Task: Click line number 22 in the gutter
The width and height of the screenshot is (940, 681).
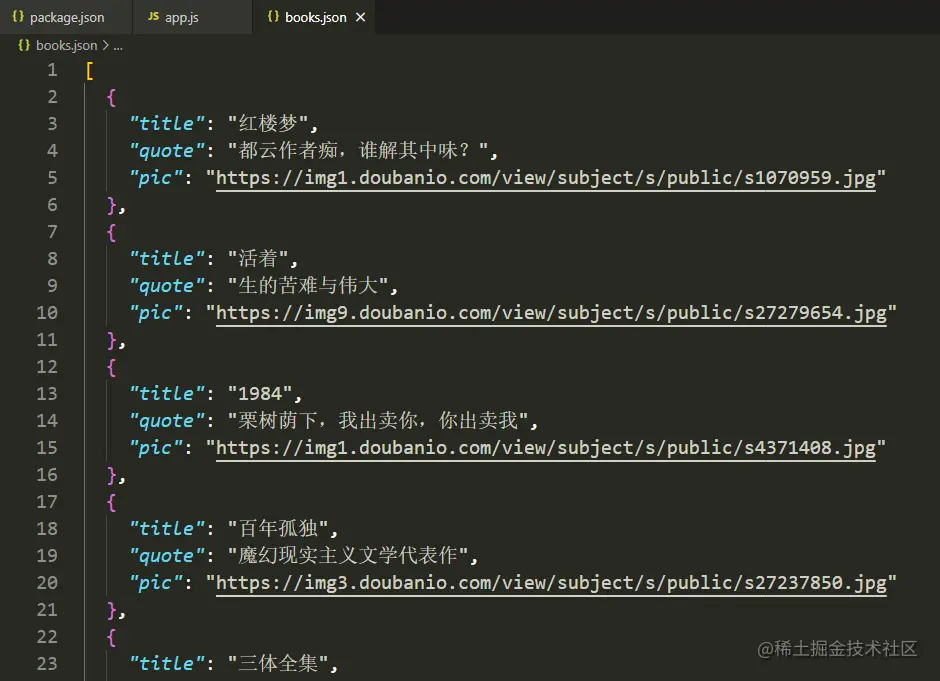Action: click(47, 637)
